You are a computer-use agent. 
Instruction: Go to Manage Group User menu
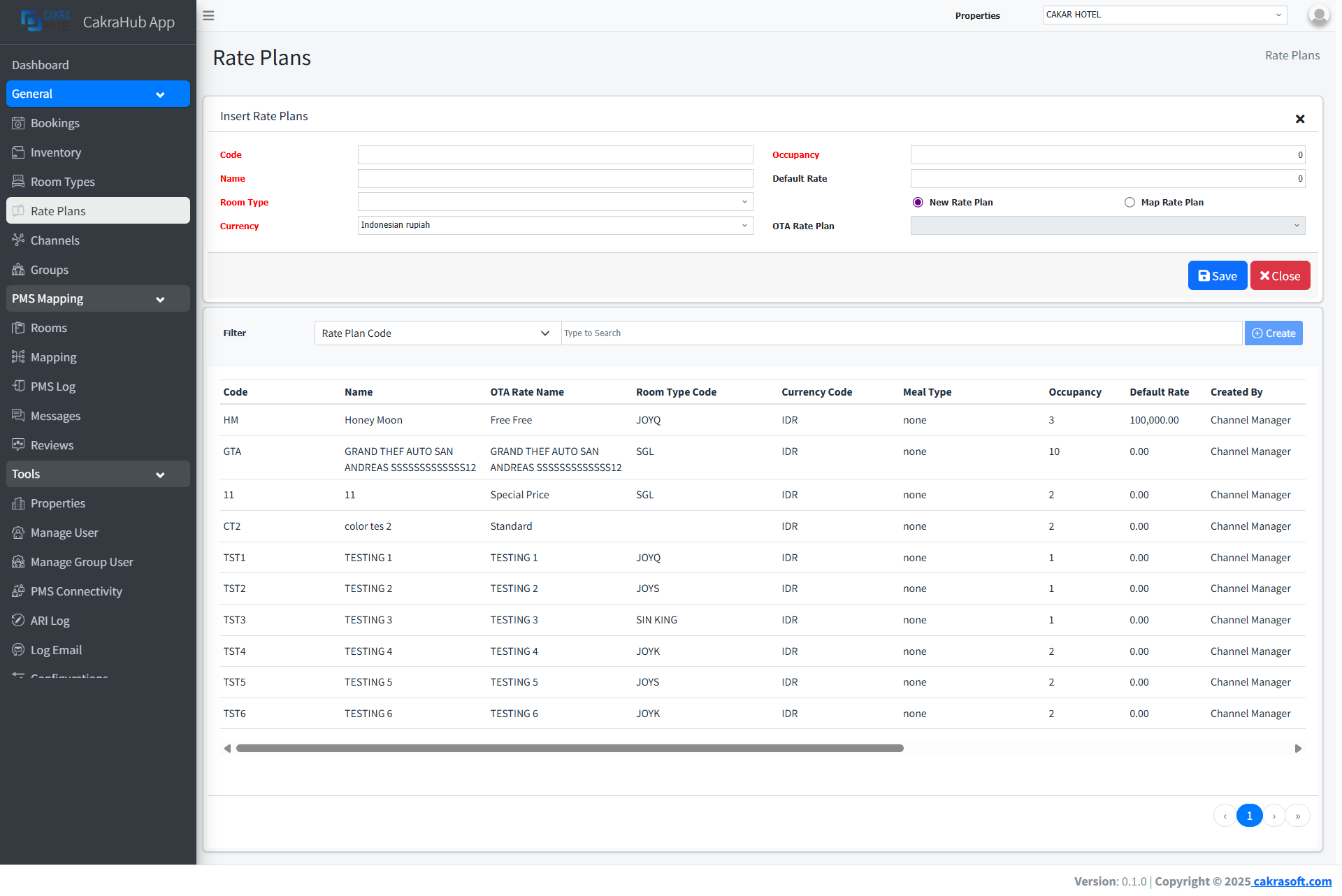pyautogui.click(x=82, y=562)
